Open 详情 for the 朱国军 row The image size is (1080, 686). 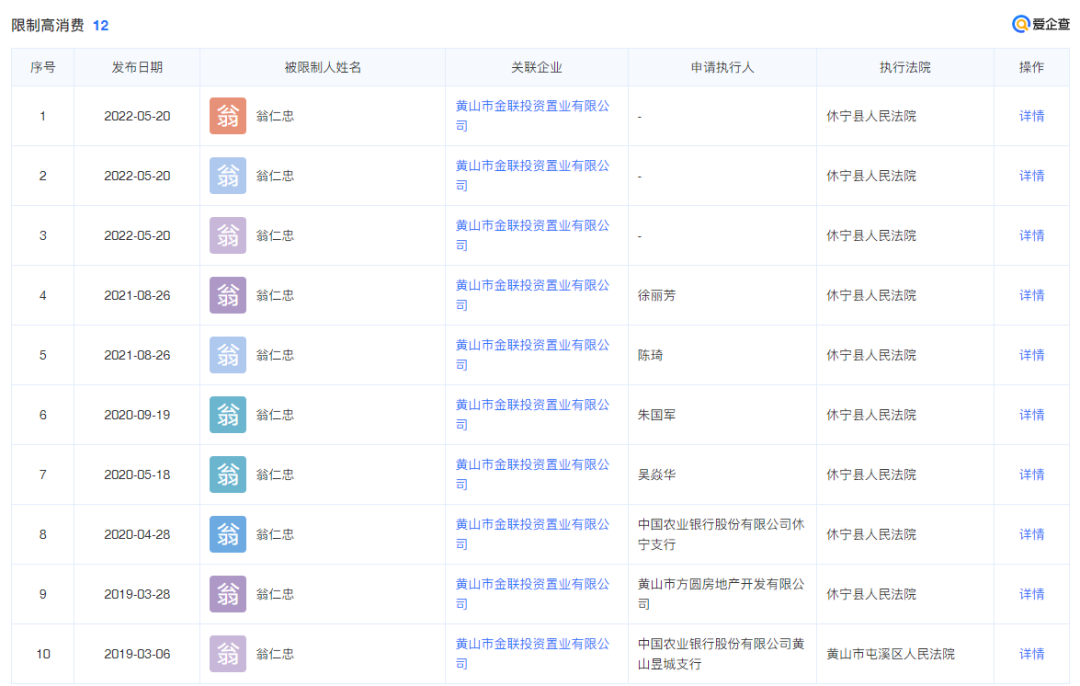[x=1032, y=415]
